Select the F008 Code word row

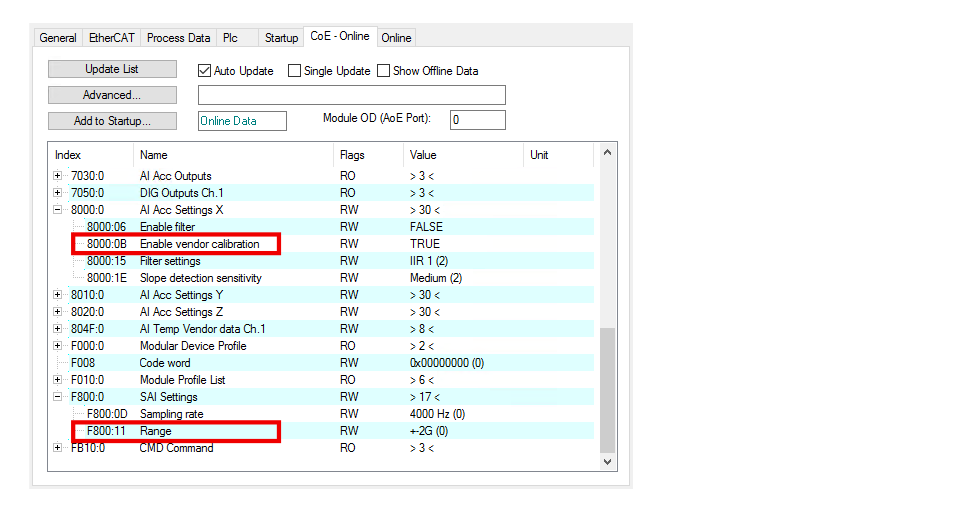(x=323, y=363)
